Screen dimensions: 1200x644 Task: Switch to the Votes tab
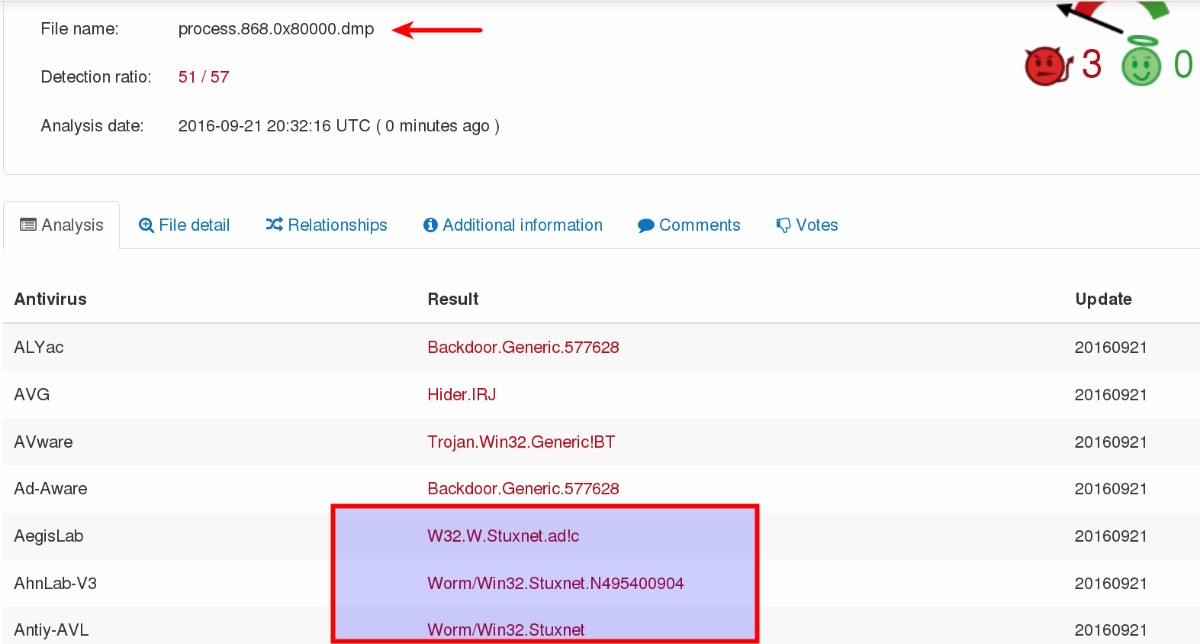(x=807, y=225)
